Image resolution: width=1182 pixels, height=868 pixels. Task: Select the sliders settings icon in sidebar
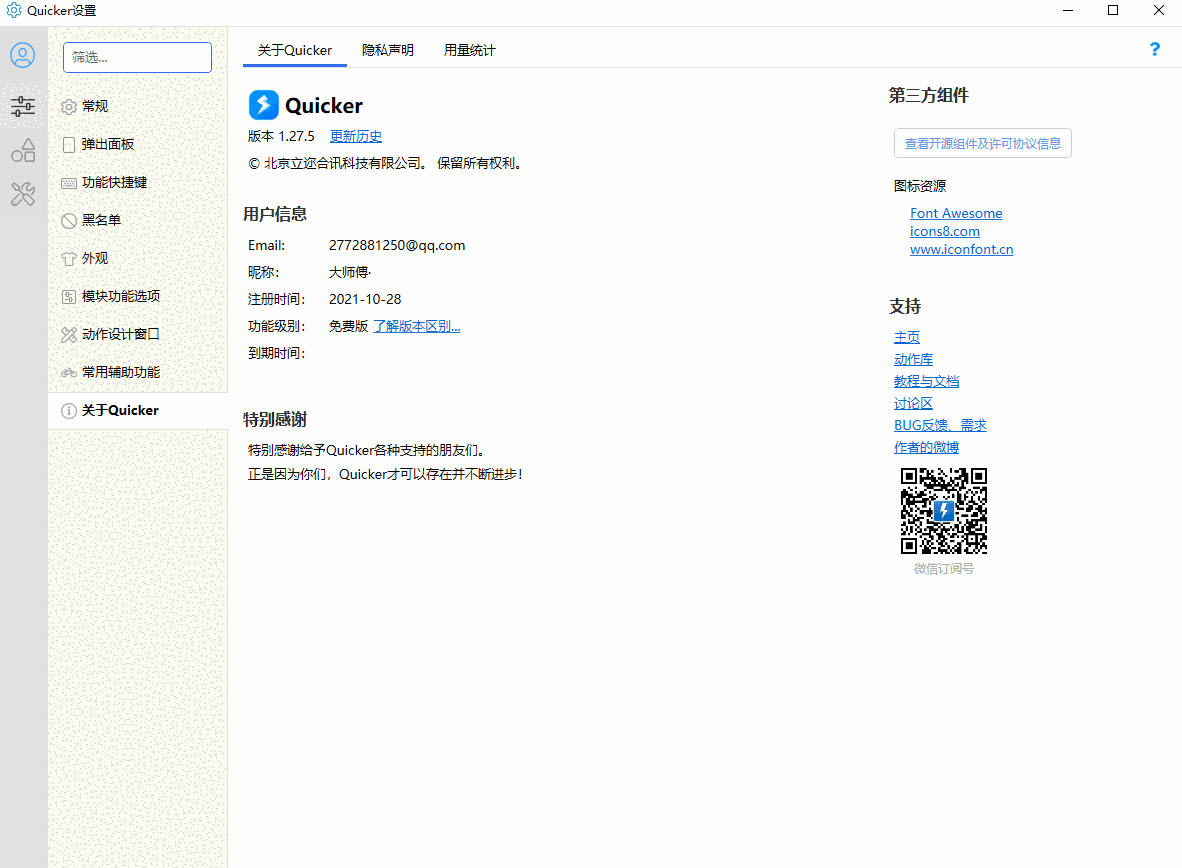pos(22,107)
